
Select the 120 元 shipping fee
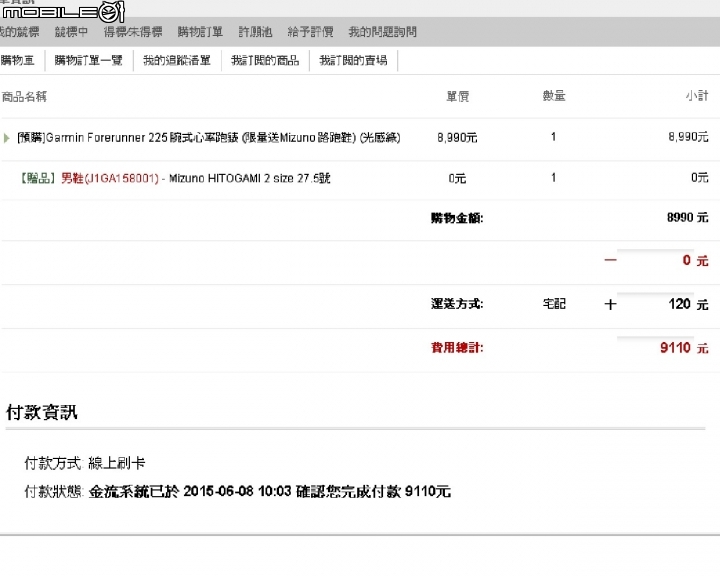(x=688, y=304)
